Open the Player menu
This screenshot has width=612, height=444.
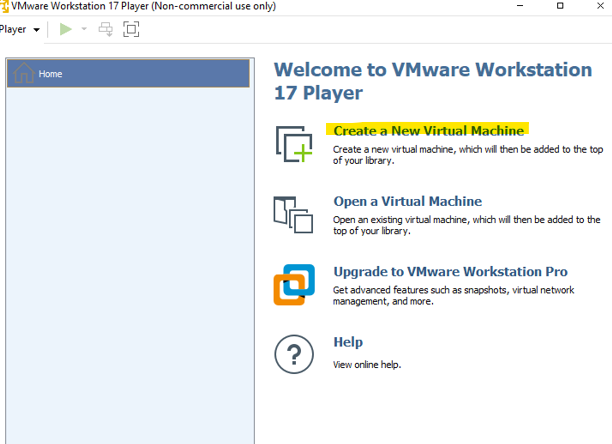click(14, 29)
